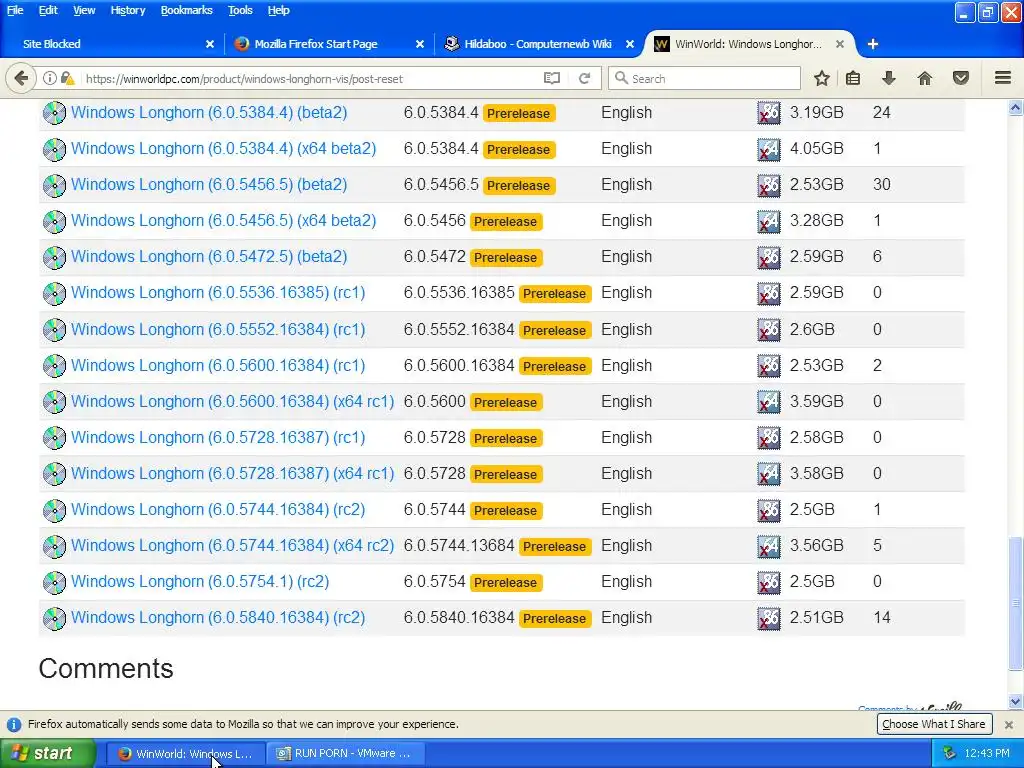Click page scrollbar up arrow
This screenshot has width=1024, height=768.
coord(1015,108)
